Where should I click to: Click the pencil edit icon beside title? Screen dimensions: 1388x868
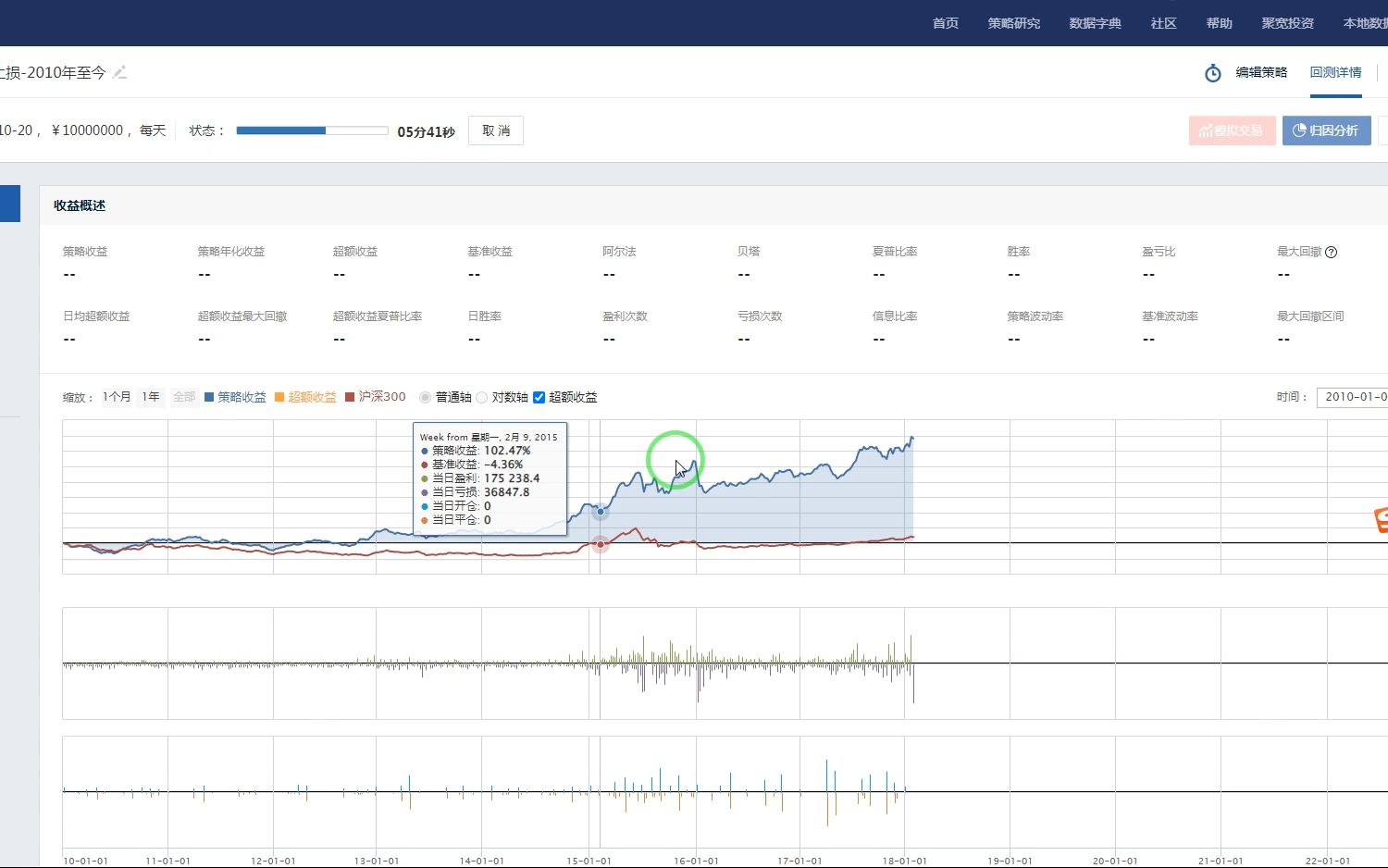point(119,72)
